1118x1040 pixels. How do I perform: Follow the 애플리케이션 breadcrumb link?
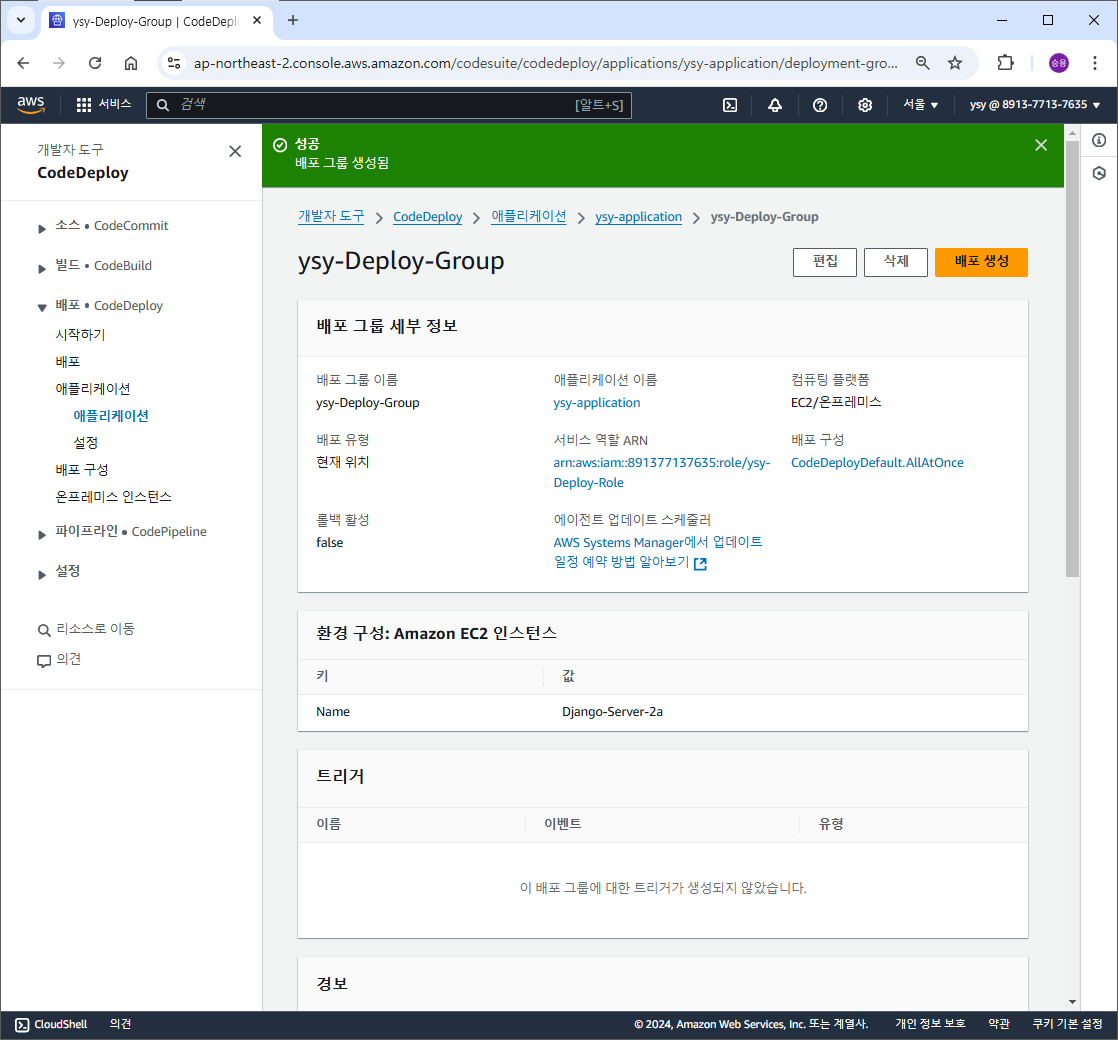[x=528, y=217]
